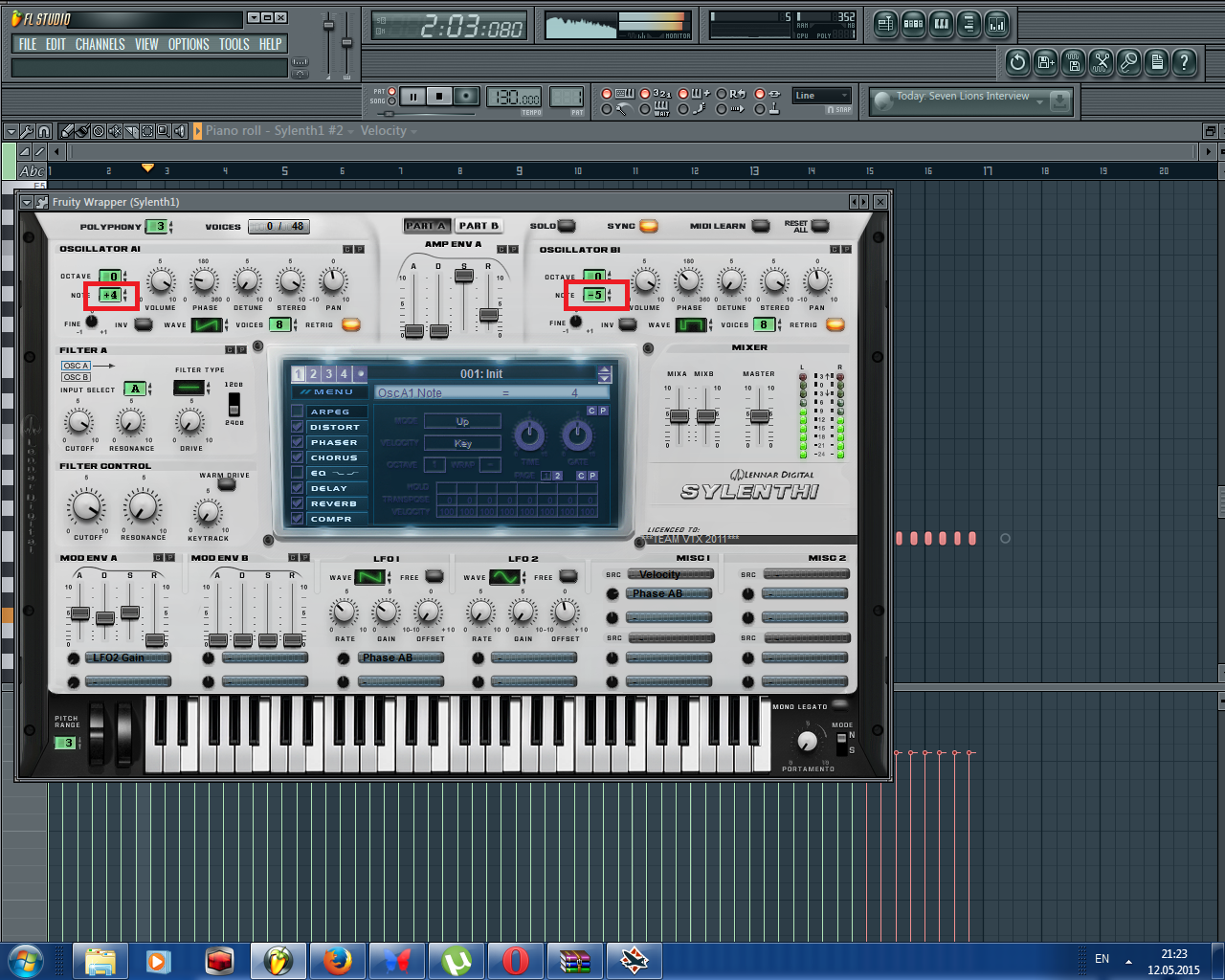1225x980 pixels.
Task: Open the OPTIONS menu
Action: tap(189, 44)
